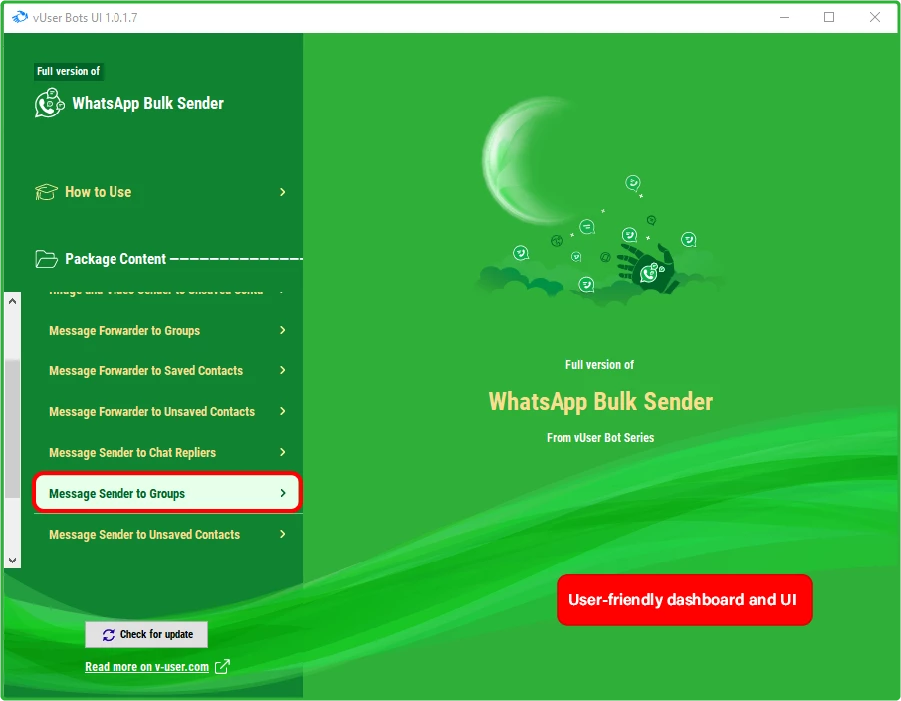Click the package list scrollbar thumb

pos(13,428)
